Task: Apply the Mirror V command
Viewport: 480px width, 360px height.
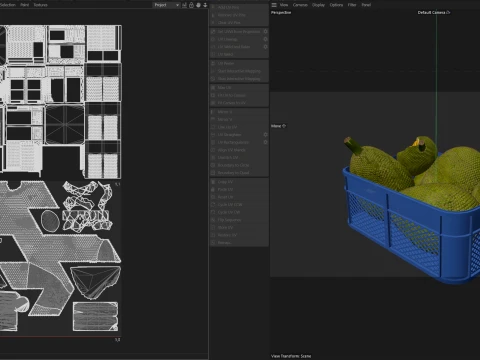Action: click(239, 119)
